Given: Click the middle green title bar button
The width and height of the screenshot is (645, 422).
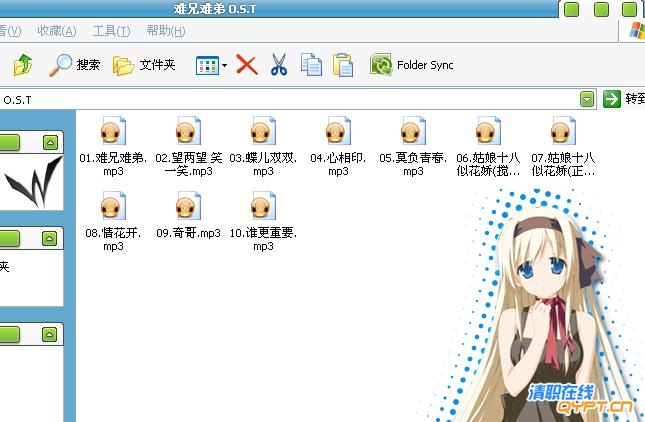Looking at the screenshot, I should (601, 9).
